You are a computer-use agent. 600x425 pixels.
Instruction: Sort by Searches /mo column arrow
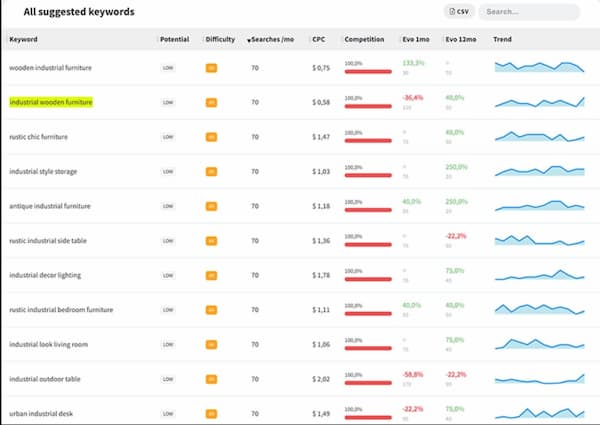tap(248, 40)
